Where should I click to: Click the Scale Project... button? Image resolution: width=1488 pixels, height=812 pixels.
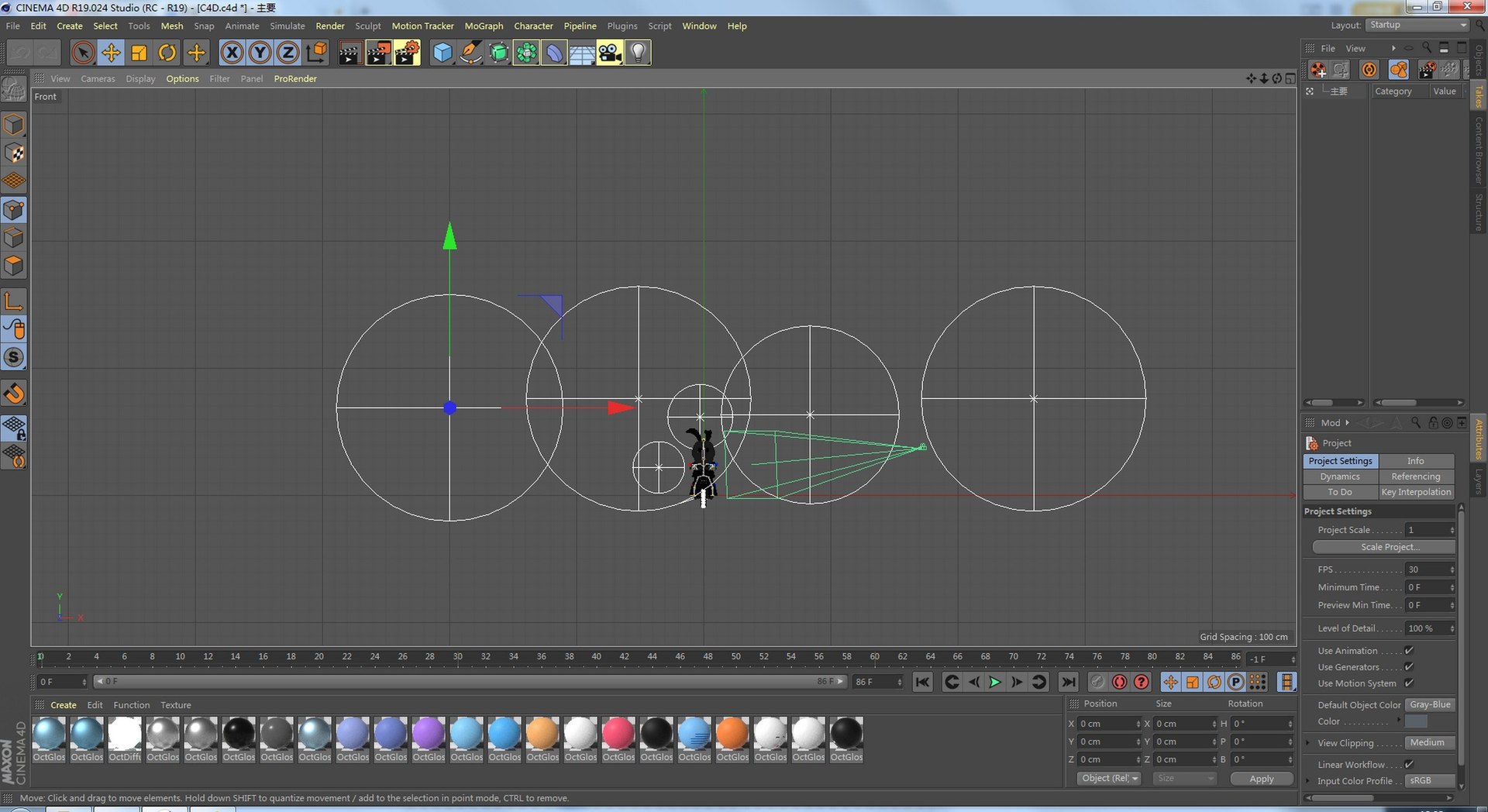pos(1383,547)
